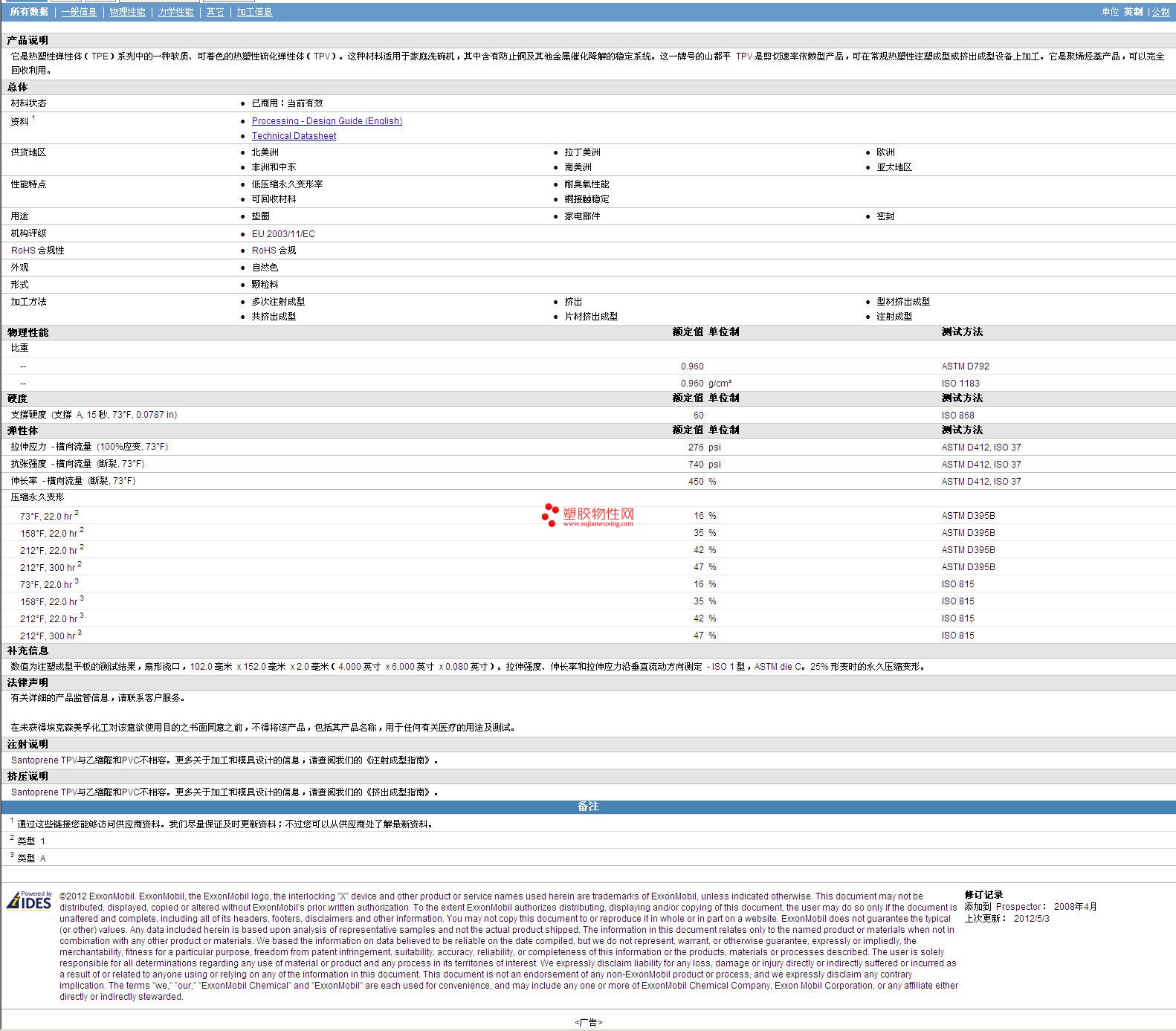
Task: Open the Technical Datasheet link
Action: pos(294,136)
